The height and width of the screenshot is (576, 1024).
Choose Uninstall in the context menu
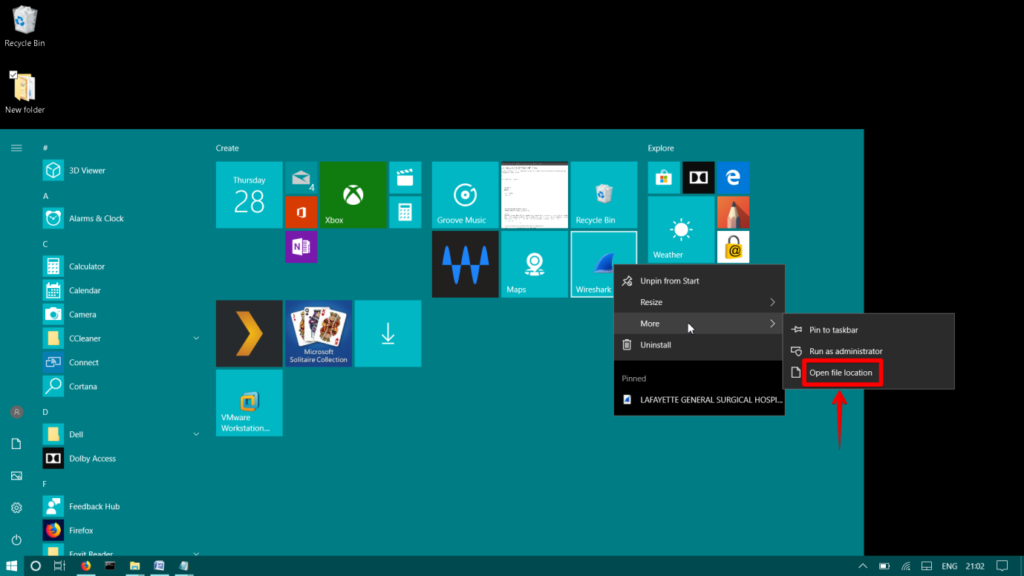pyautogui.click(x=699, y=345)
